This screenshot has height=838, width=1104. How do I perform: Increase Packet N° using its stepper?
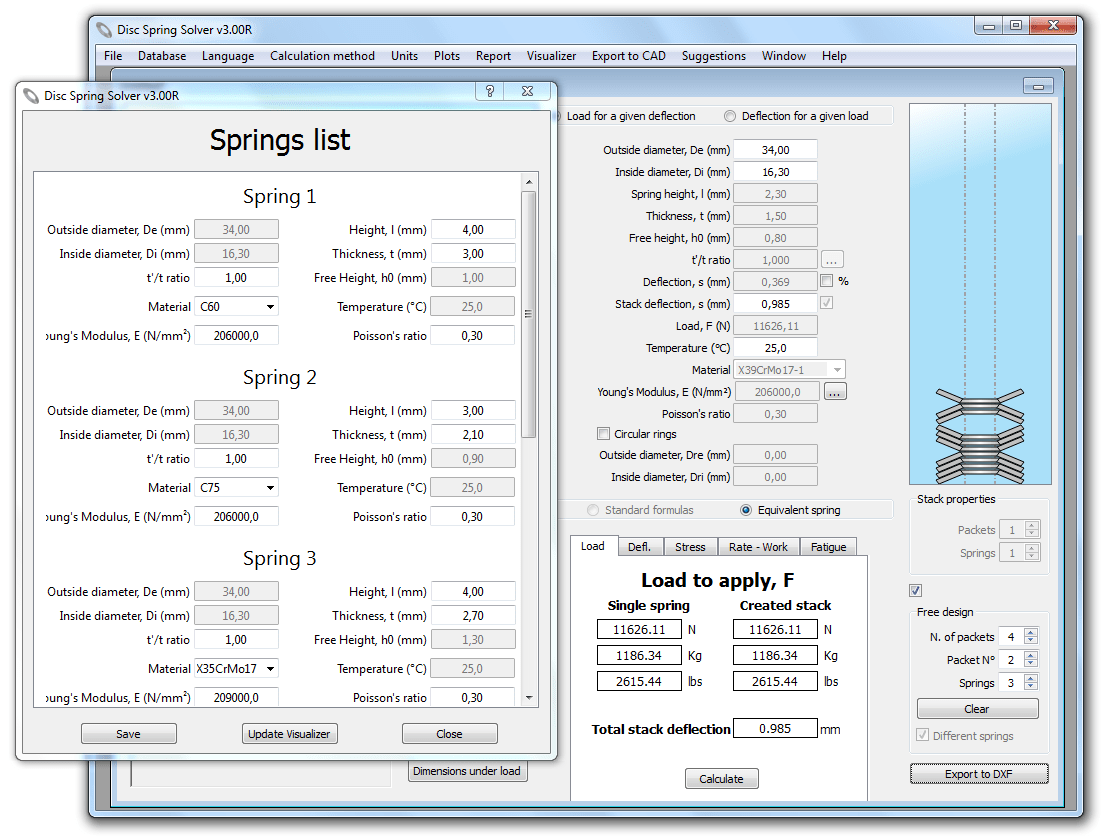[x=1031, y=655]
